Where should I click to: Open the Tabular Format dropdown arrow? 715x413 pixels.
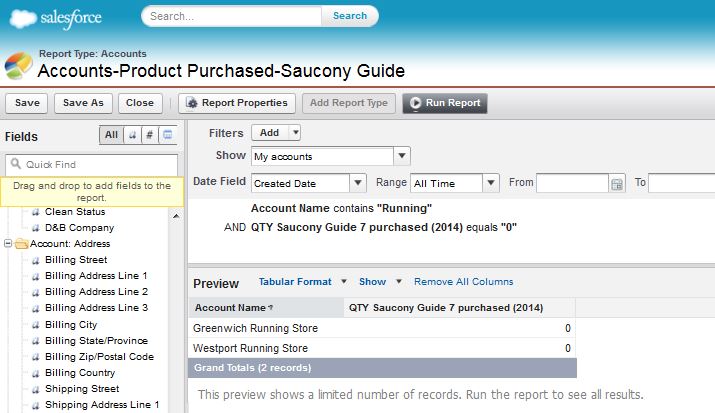click(x=344, y=282)
